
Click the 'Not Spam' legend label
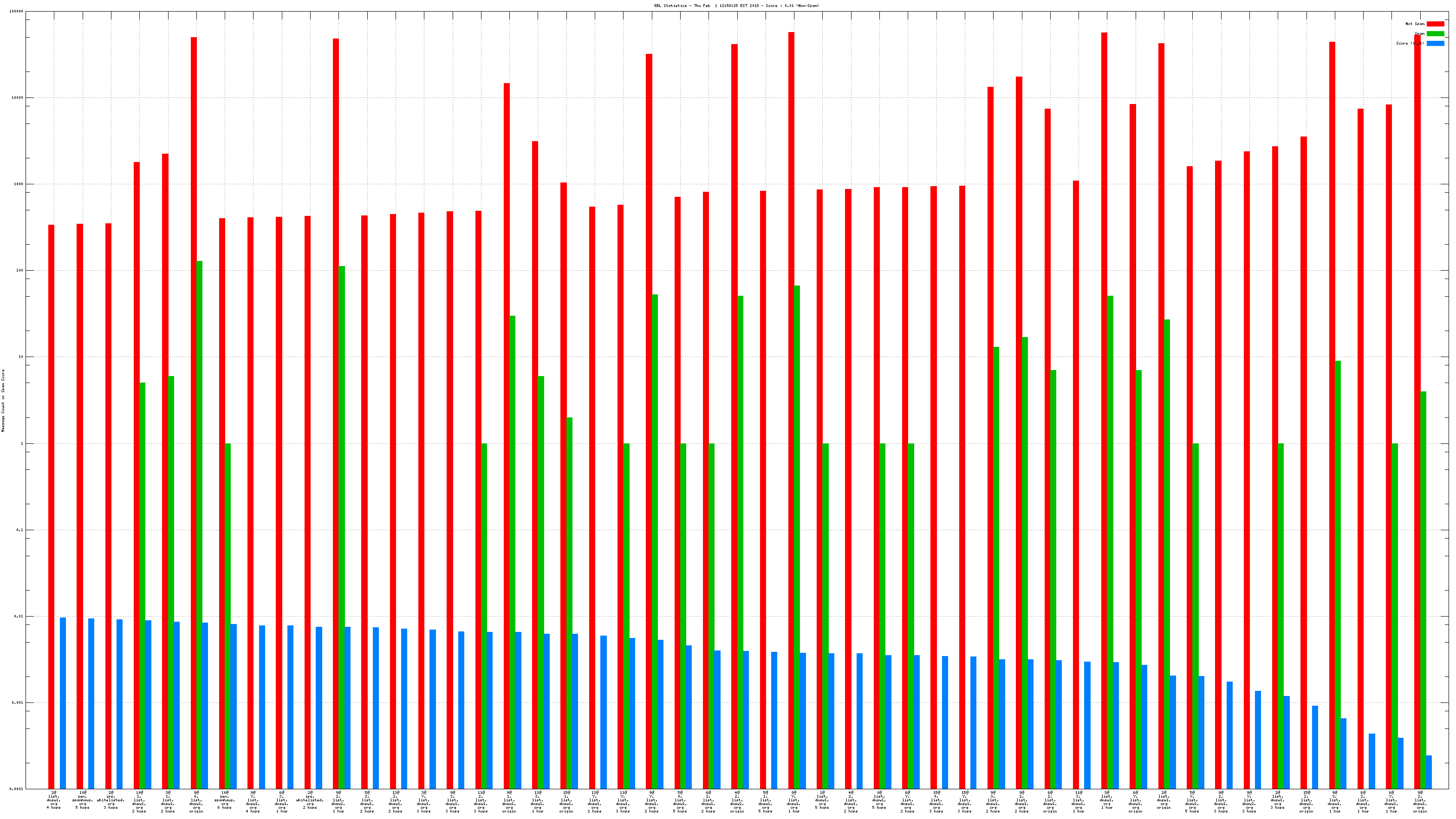(1414, 24)
